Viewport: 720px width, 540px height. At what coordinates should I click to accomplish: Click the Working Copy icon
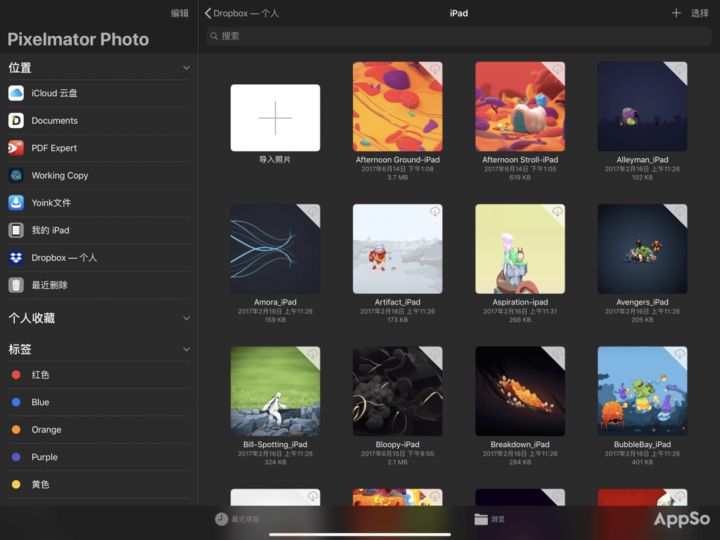click(16, 175)
